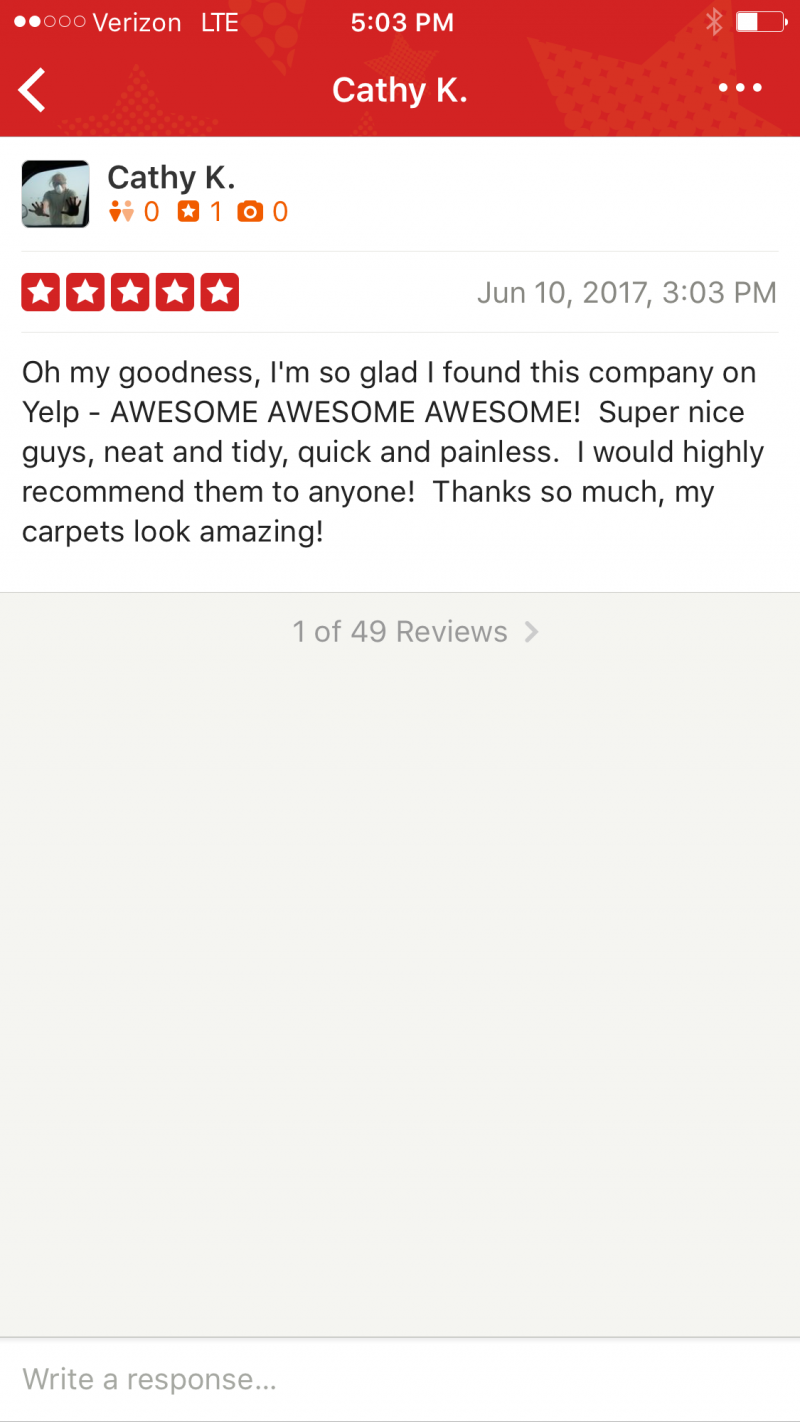Image resolution: width=800 pixels, height=1422 pixels.
Task: Tap the first red rating star
Action: click(x=41, y=292)
